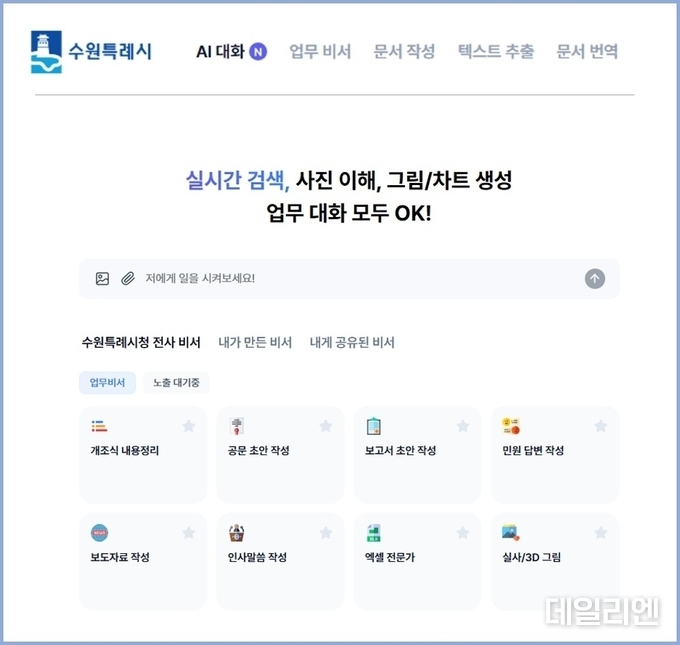The image size is (680, 645).
Task: Click the 수원특례시 logo
Action: click(x=92, y=52)
